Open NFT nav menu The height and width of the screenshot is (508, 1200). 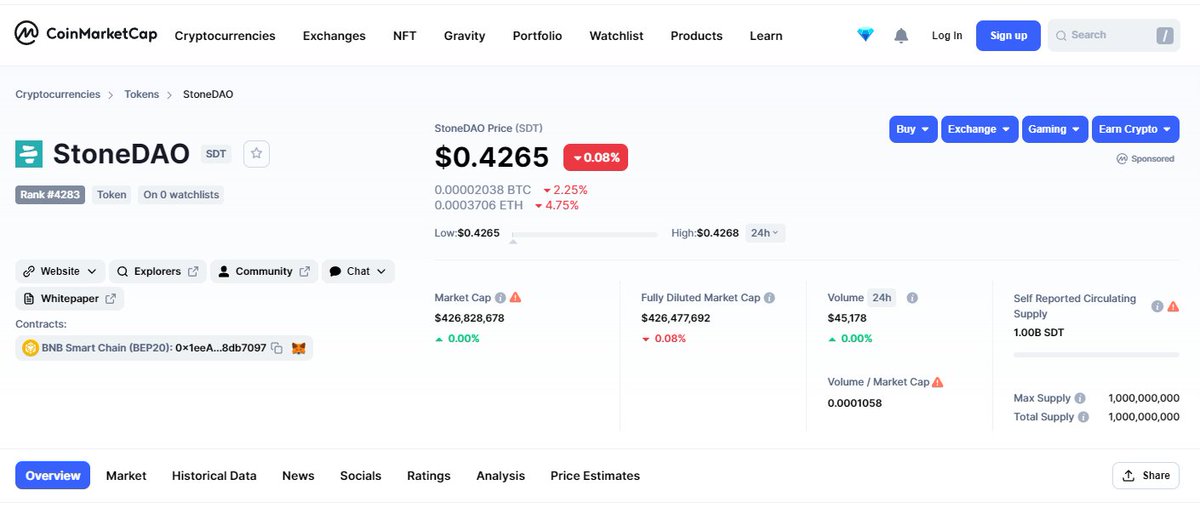pyautogui.click(x=405, y=36)
